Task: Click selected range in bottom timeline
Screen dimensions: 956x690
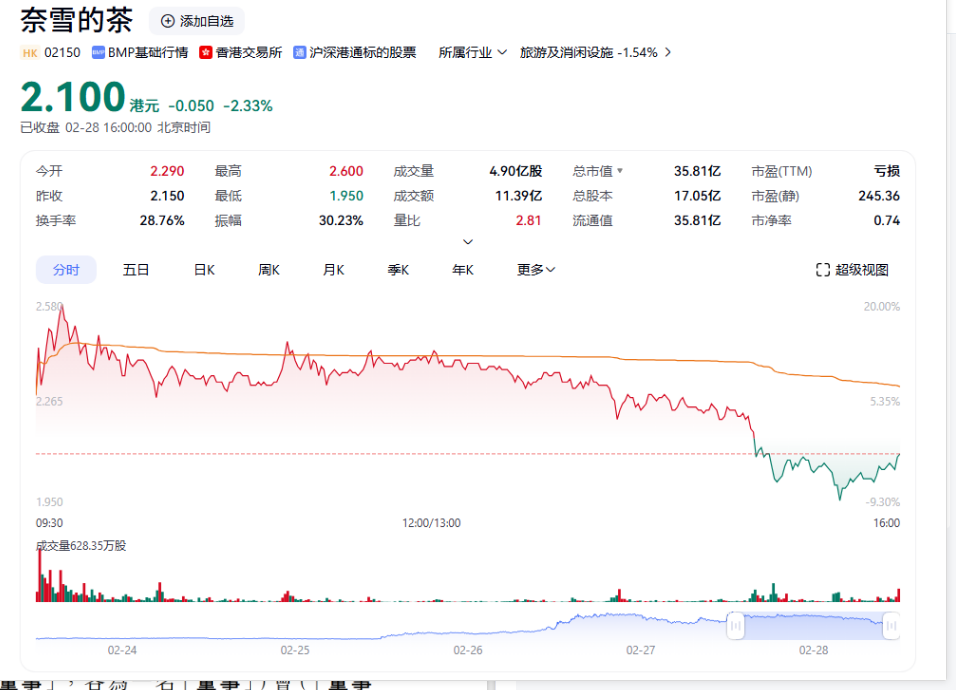Action: tap(813, 625)
